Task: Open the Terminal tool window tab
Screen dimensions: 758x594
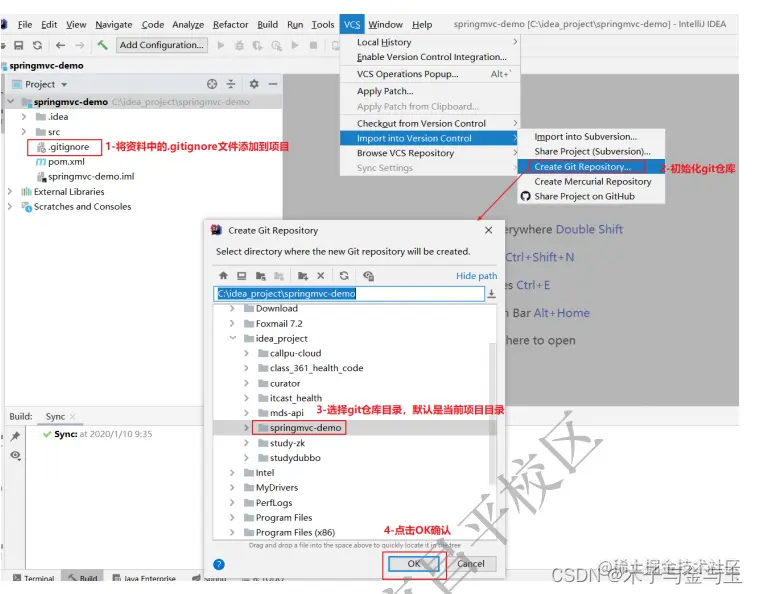Action: tap(33, 578)
